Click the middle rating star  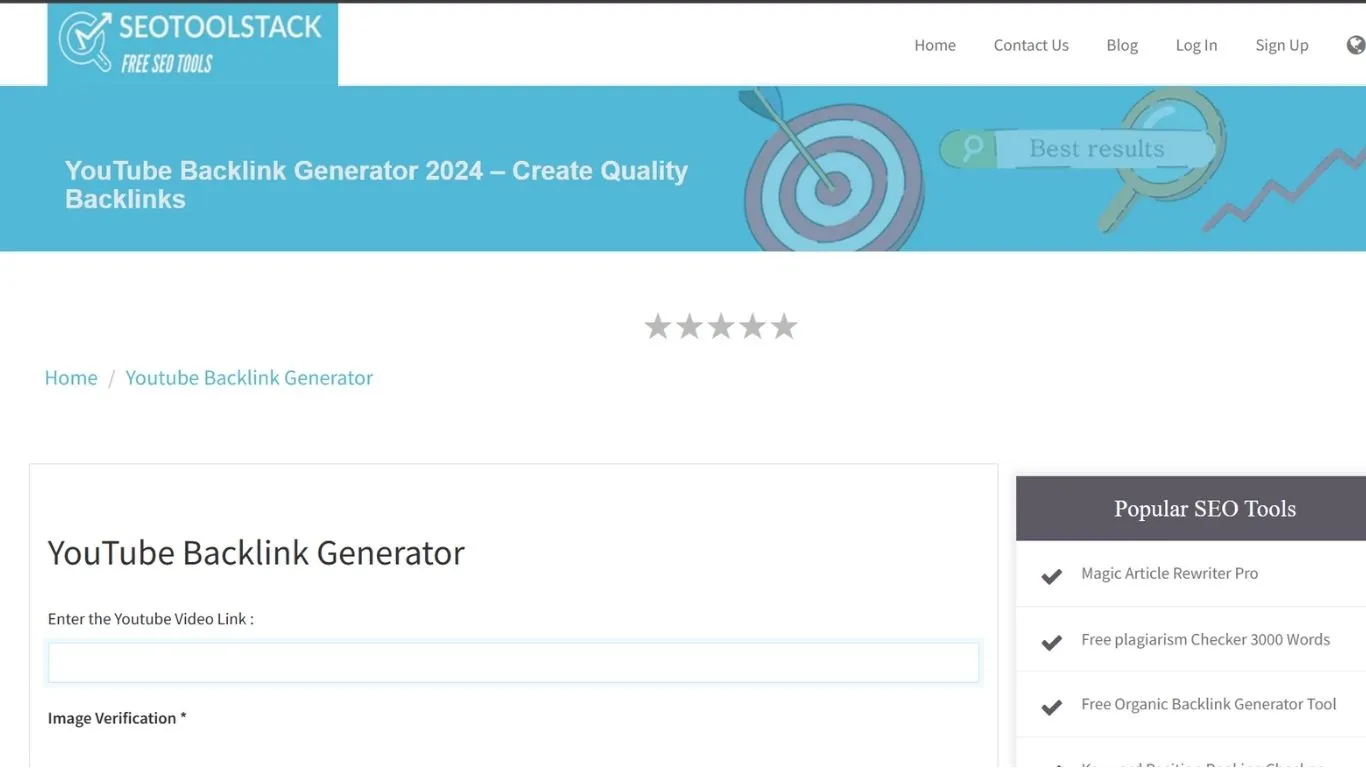pyautogui.click(x=721, y=326)
